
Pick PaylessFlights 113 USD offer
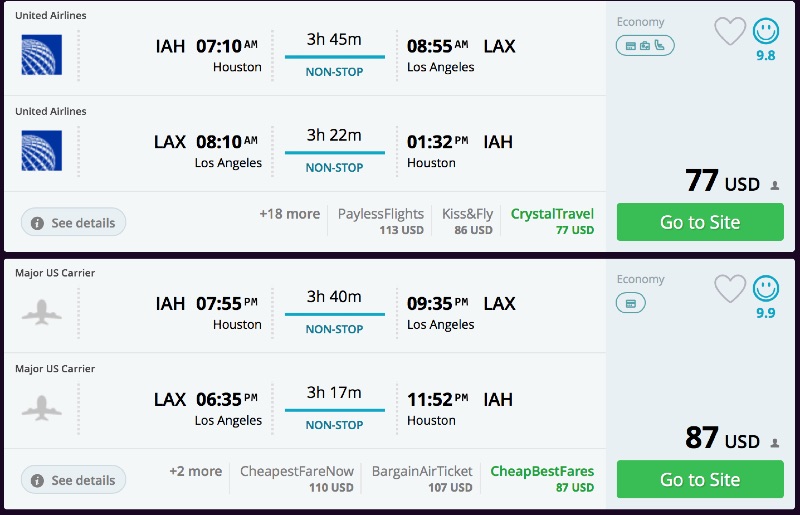click(381, 221)
